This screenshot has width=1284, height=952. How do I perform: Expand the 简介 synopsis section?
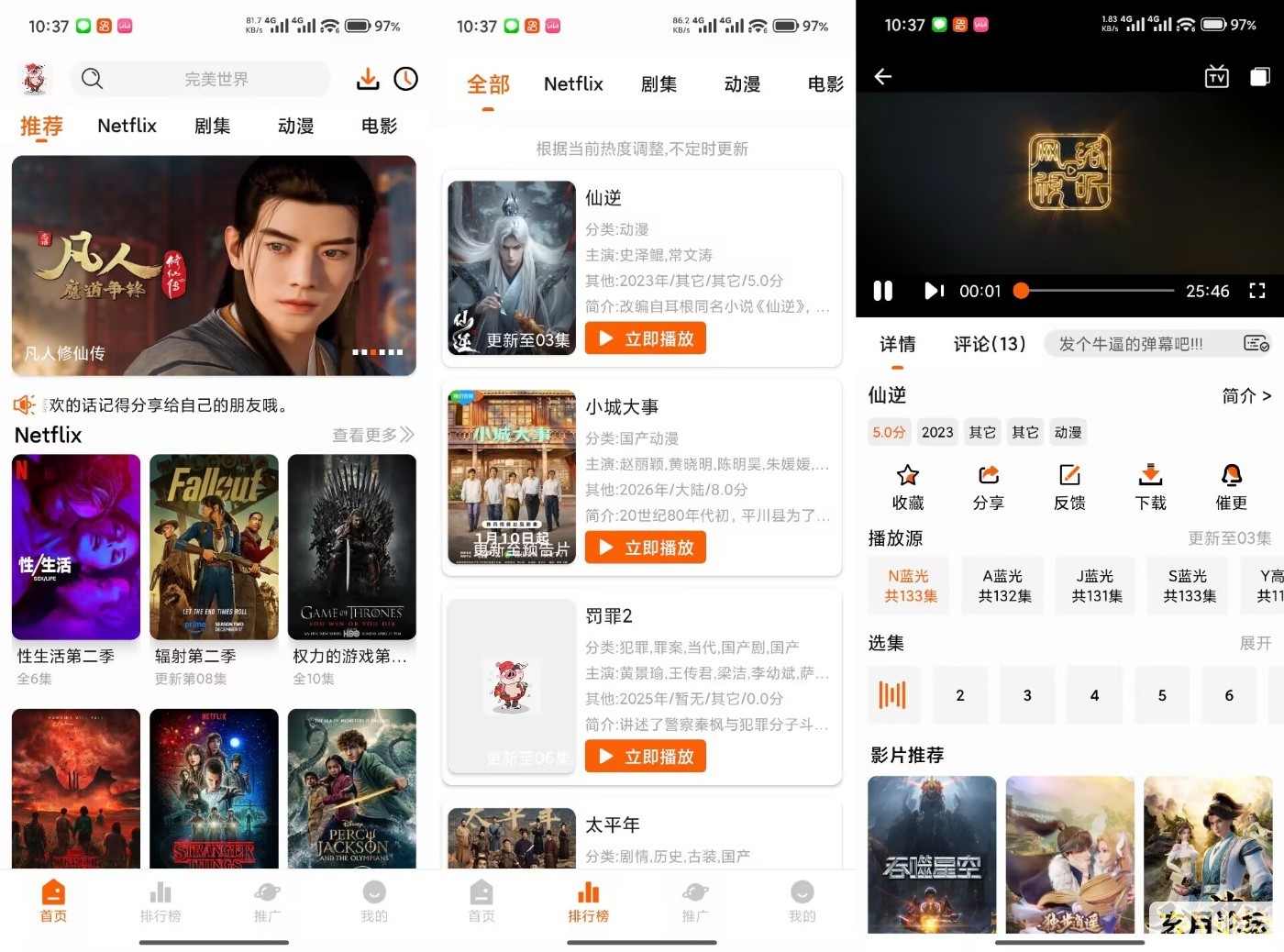(1245, 395)
